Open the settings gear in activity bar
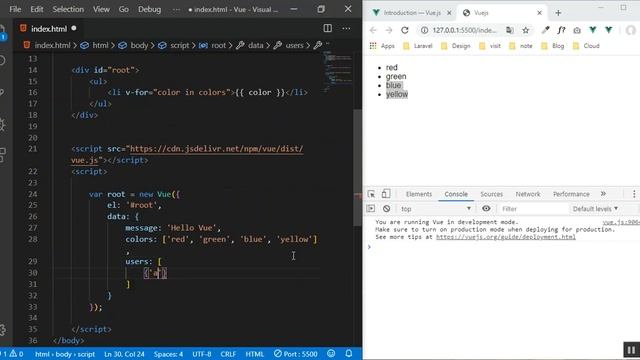The width and height of the screenshot is (640, 360). [x=2, y=330]
